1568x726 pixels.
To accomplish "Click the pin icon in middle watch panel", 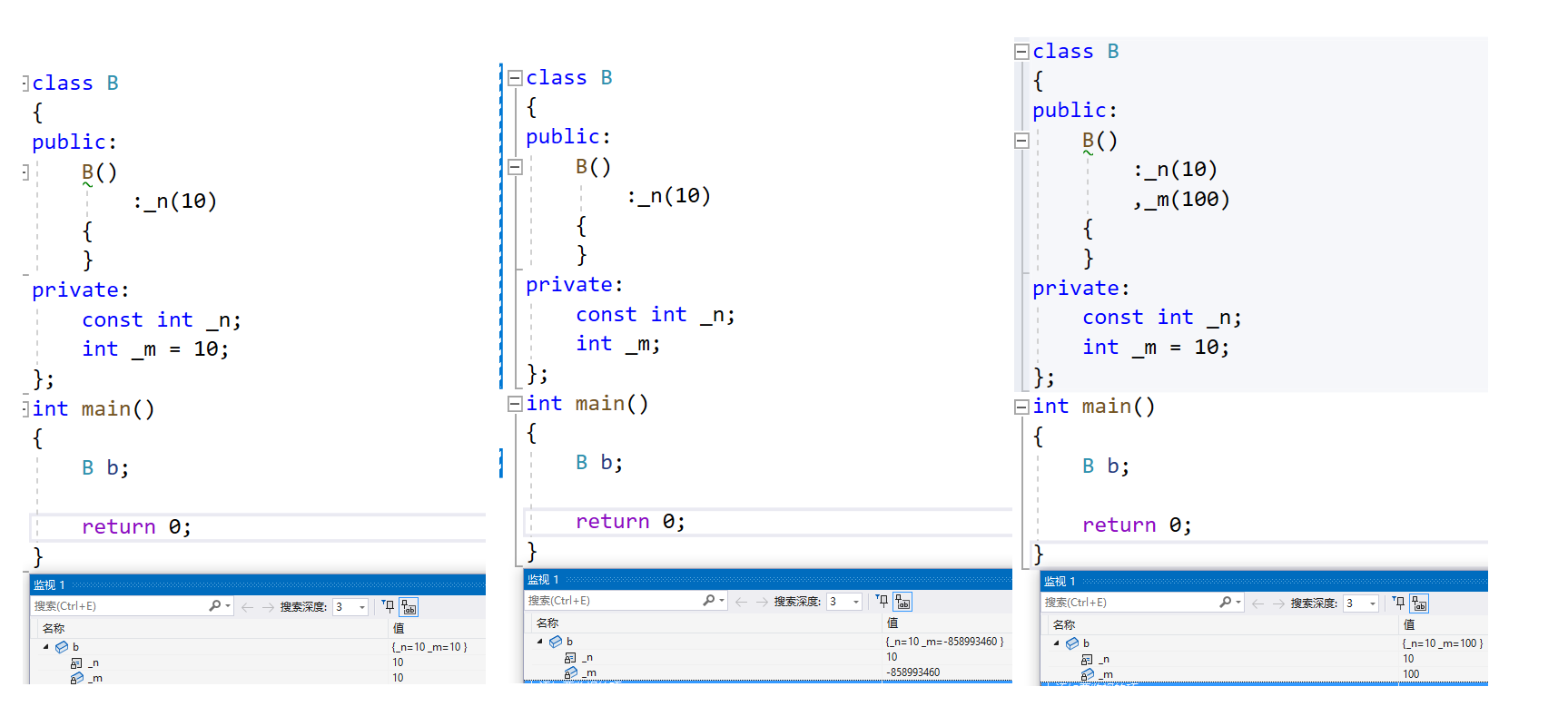I will pyautogui.click(x=882, y=601).
